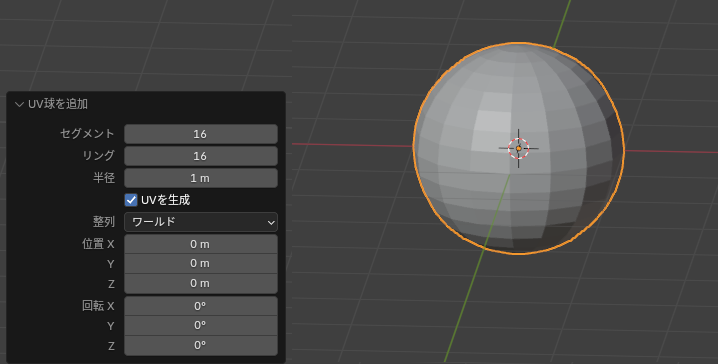718x364 pixels.
Task: Click the 回転 Y value field
Action: point(201,325)
